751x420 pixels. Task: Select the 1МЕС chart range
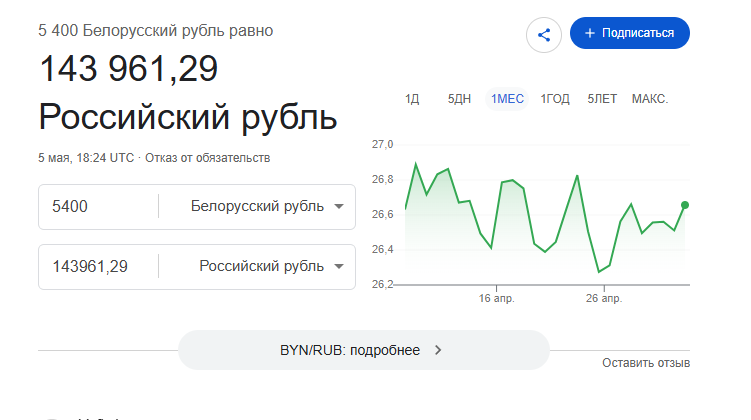(507, 99)
